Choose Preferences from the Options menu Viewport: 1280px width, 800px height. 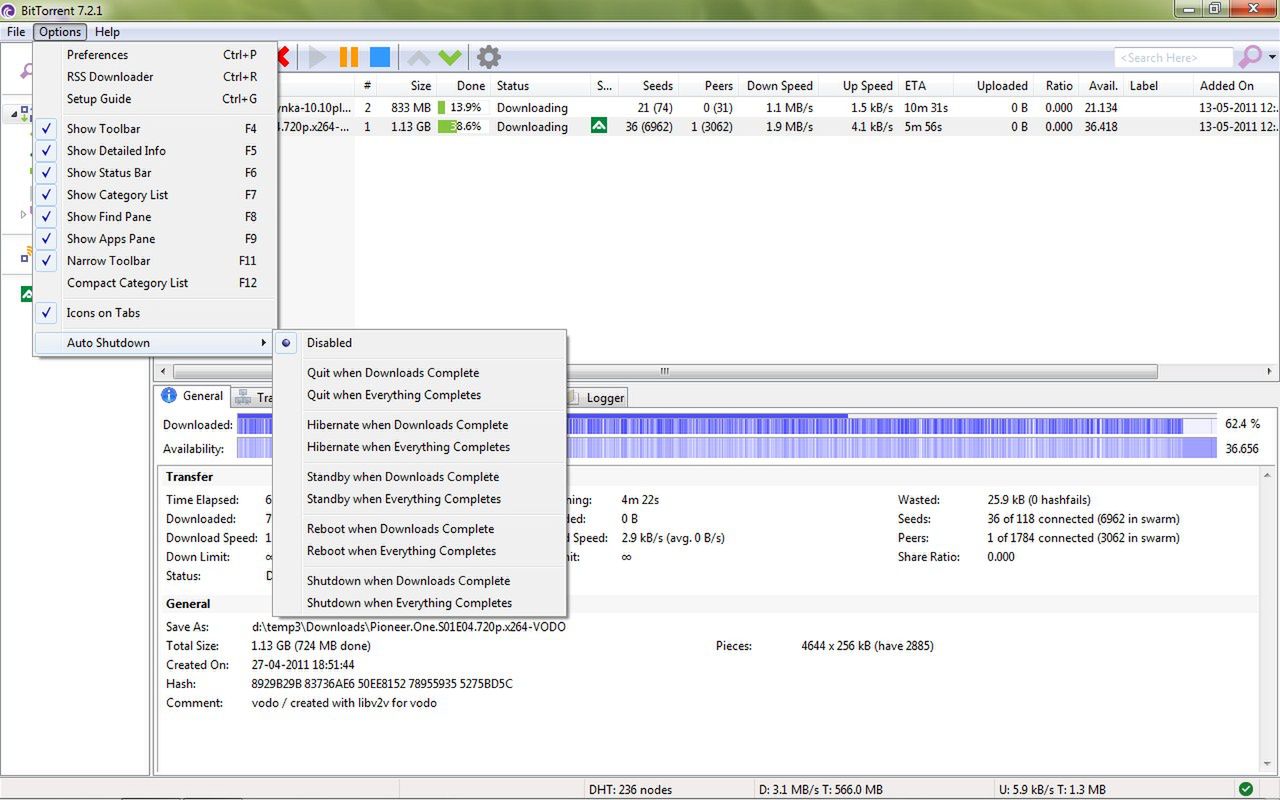pos(155,54)
